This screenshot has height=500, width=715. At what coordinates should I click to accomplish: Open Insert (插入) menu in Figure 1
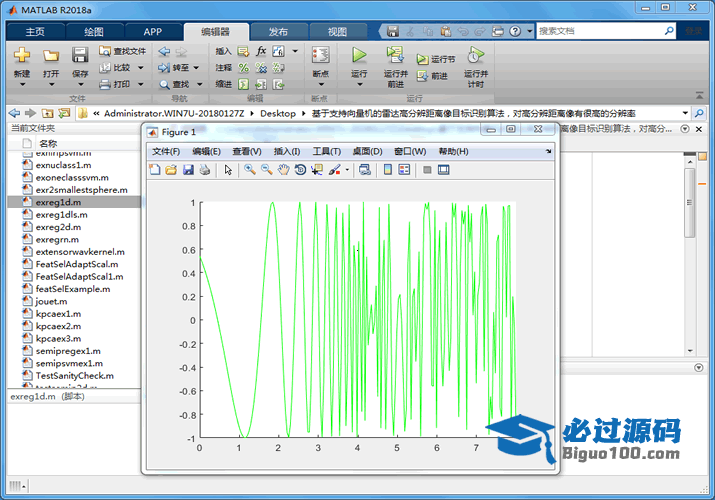[x=286, y=151]
